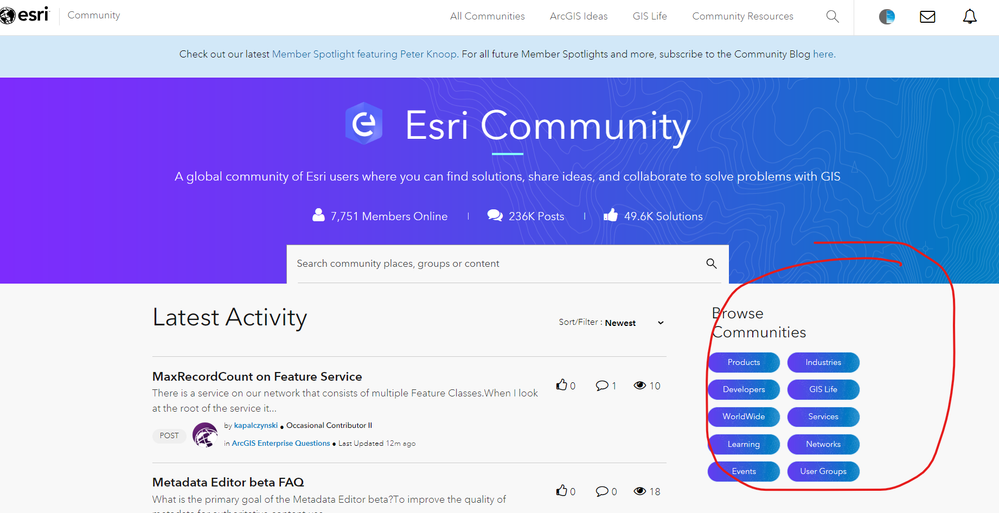This screenshot has height=513, width=999.
Task: Click the POST label tag
Action: coord(169,435)
